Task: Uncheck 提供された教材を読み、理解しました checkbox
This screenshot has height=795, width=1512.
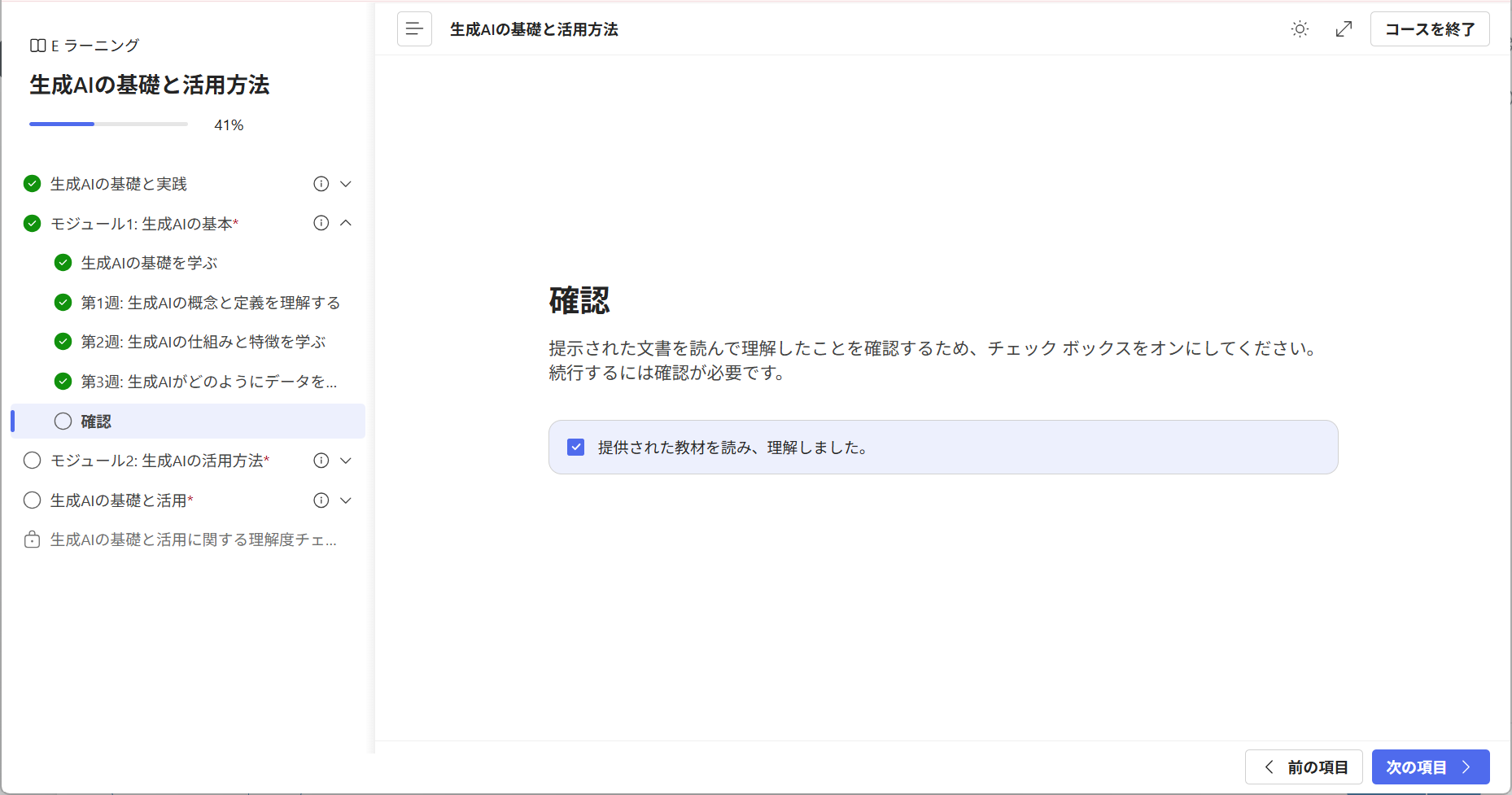Action: pos(575,447)
